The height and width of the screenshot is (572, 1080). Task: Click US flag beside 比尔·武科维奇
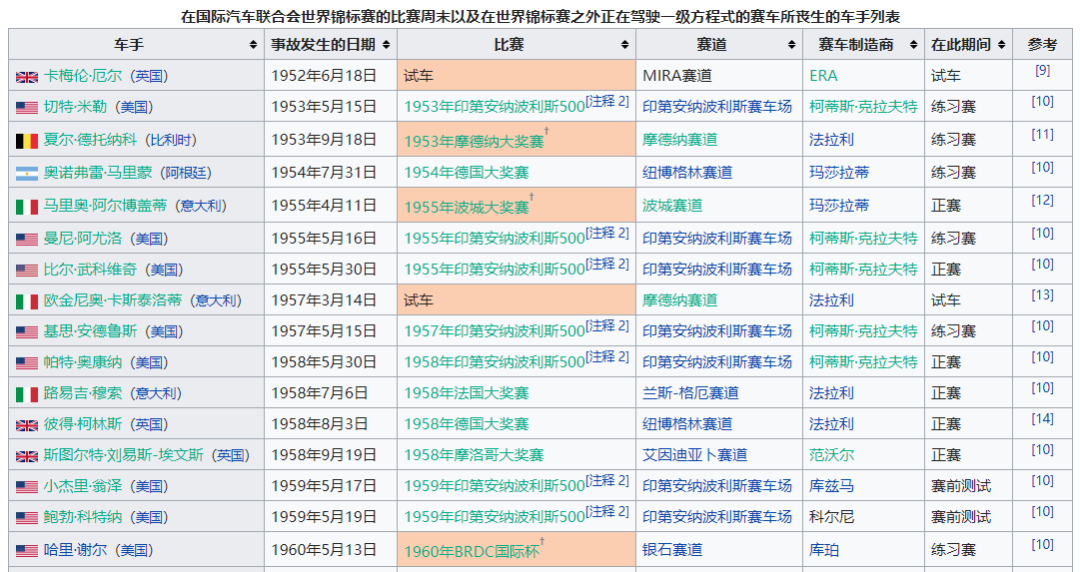(27, 270)
